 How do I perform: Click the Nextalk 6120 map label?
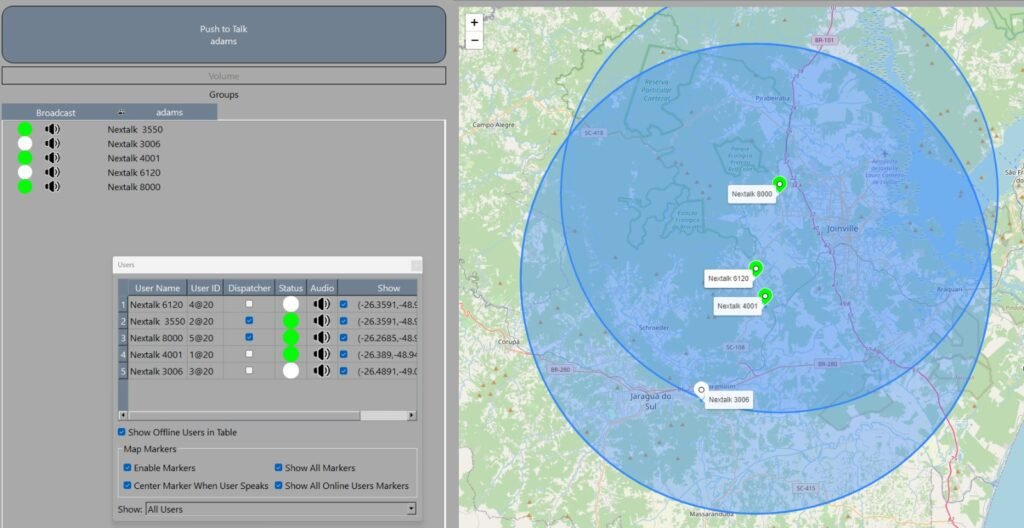tap(728, 278)
